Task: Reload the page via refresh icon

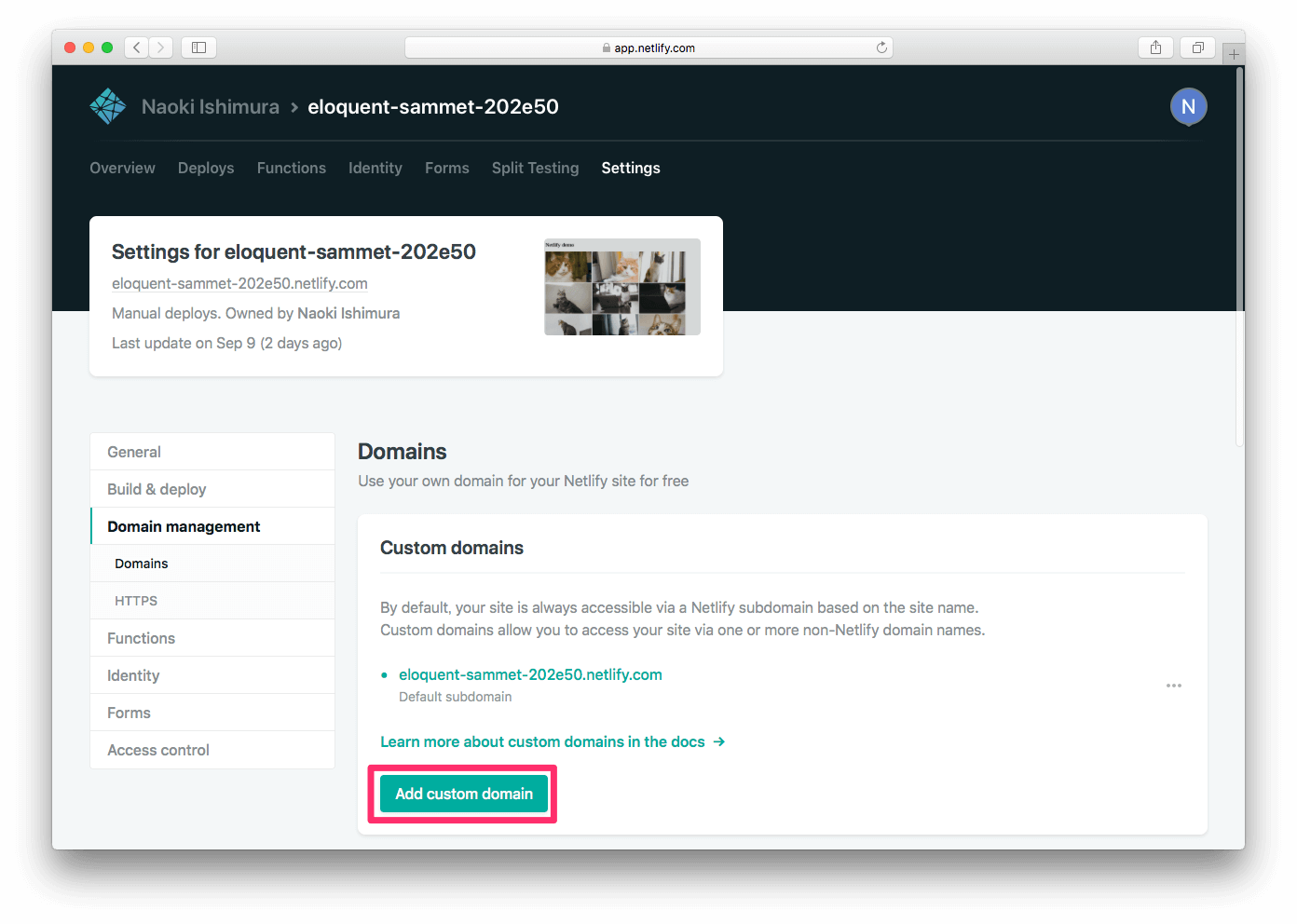Action: [881, 48]
